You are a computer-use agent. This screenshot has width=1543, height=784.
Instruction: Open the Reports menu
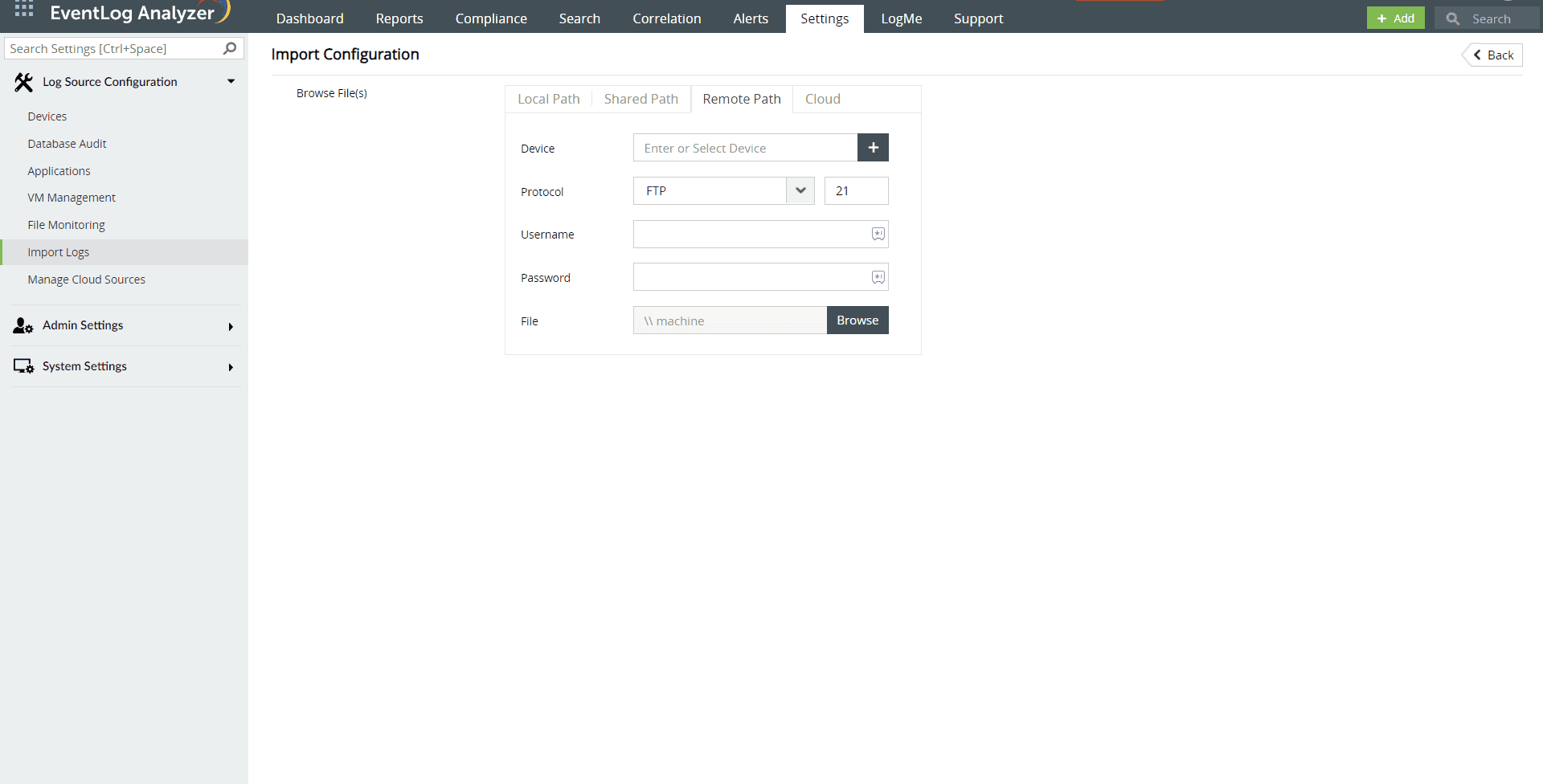click(x=399, y=18)
